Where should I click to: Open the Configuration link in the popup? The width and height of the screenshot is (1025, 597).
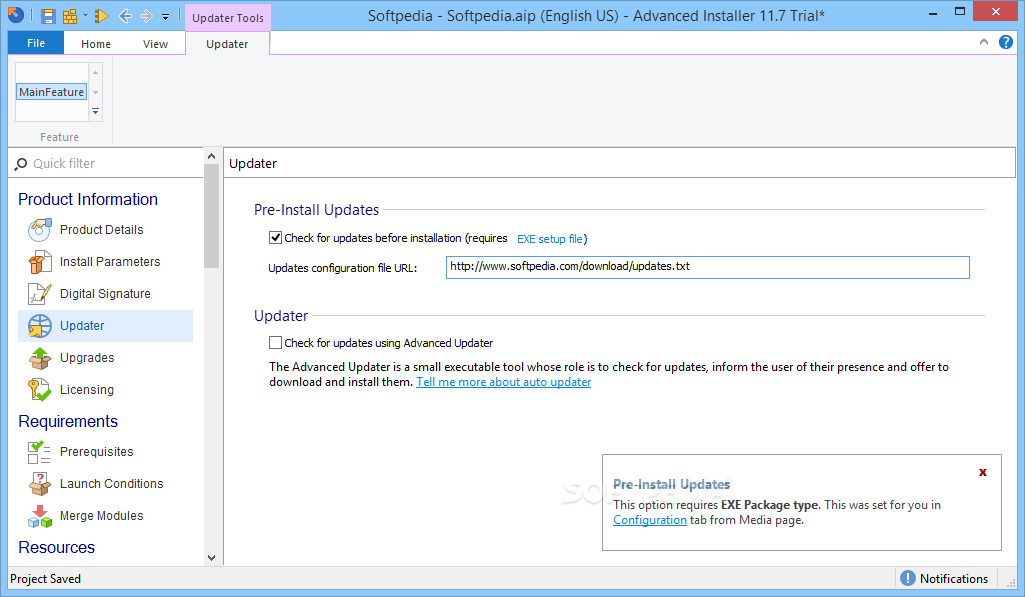click(650, 520)
